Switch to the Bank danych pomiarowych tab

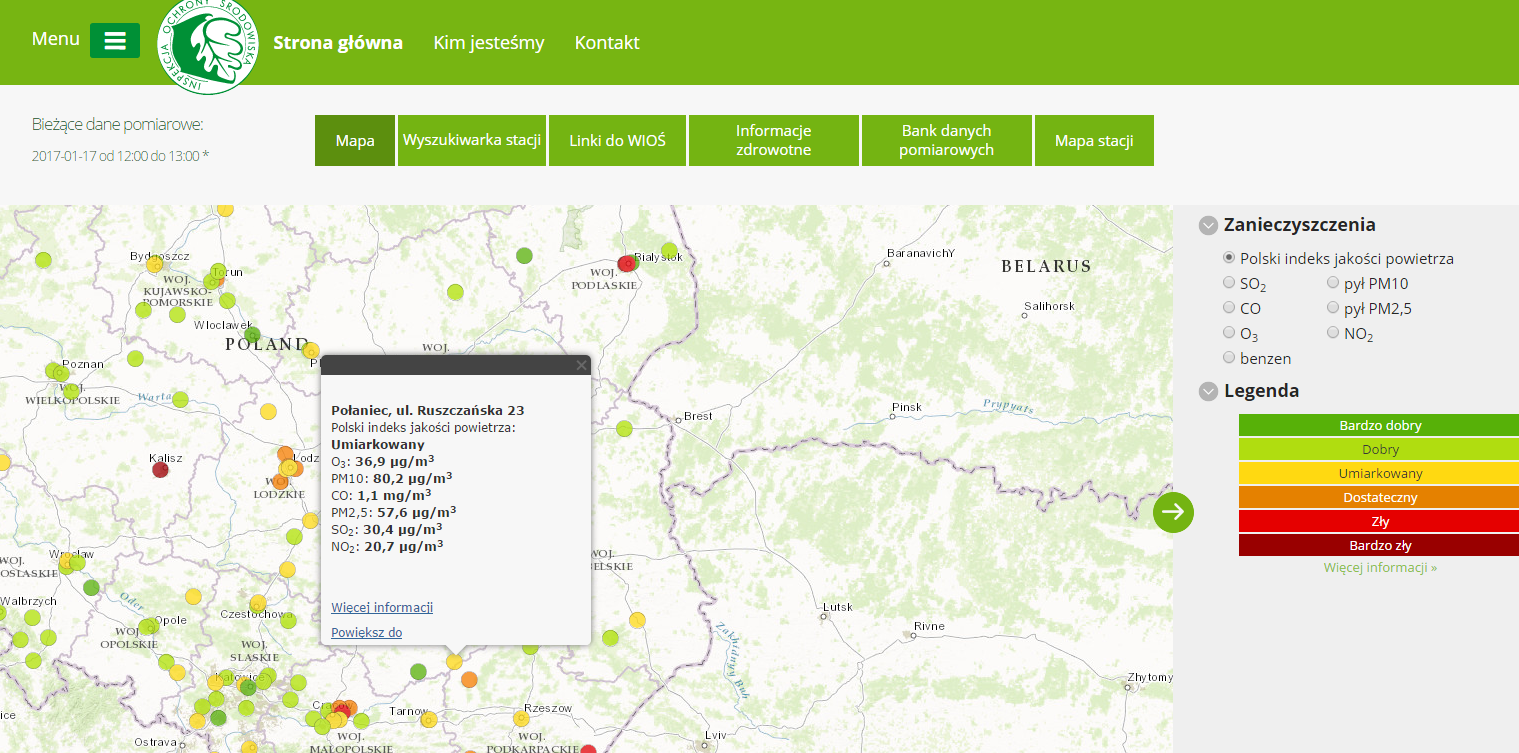coord(945,140)
